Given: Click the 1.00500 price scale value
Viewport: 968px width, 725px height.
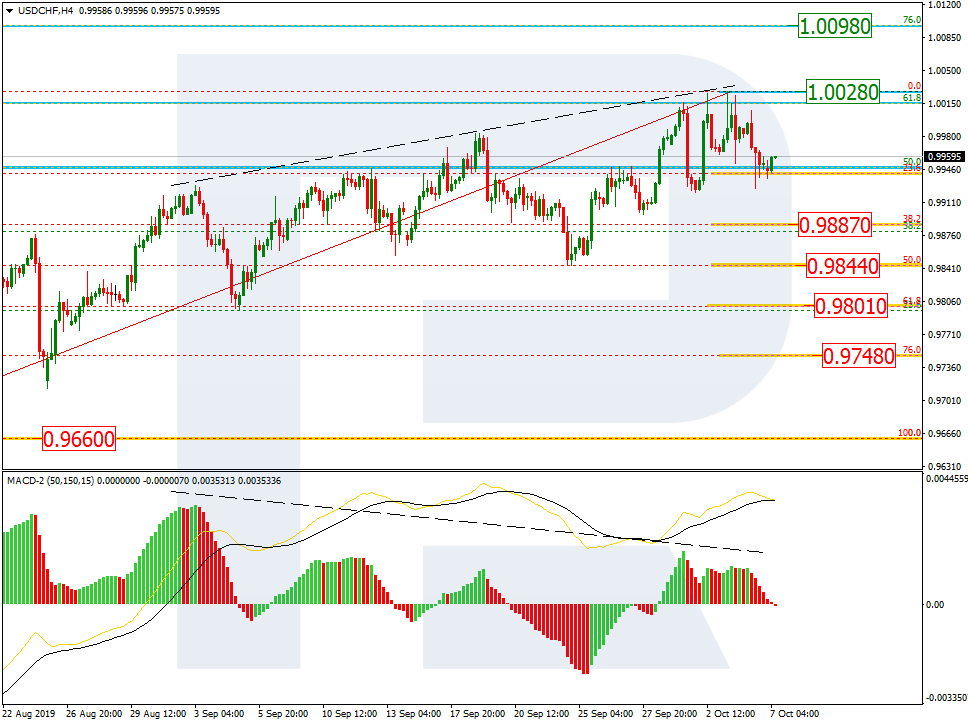Looking at the screenshot, I should pyautogui.click(x=944, y=70).
